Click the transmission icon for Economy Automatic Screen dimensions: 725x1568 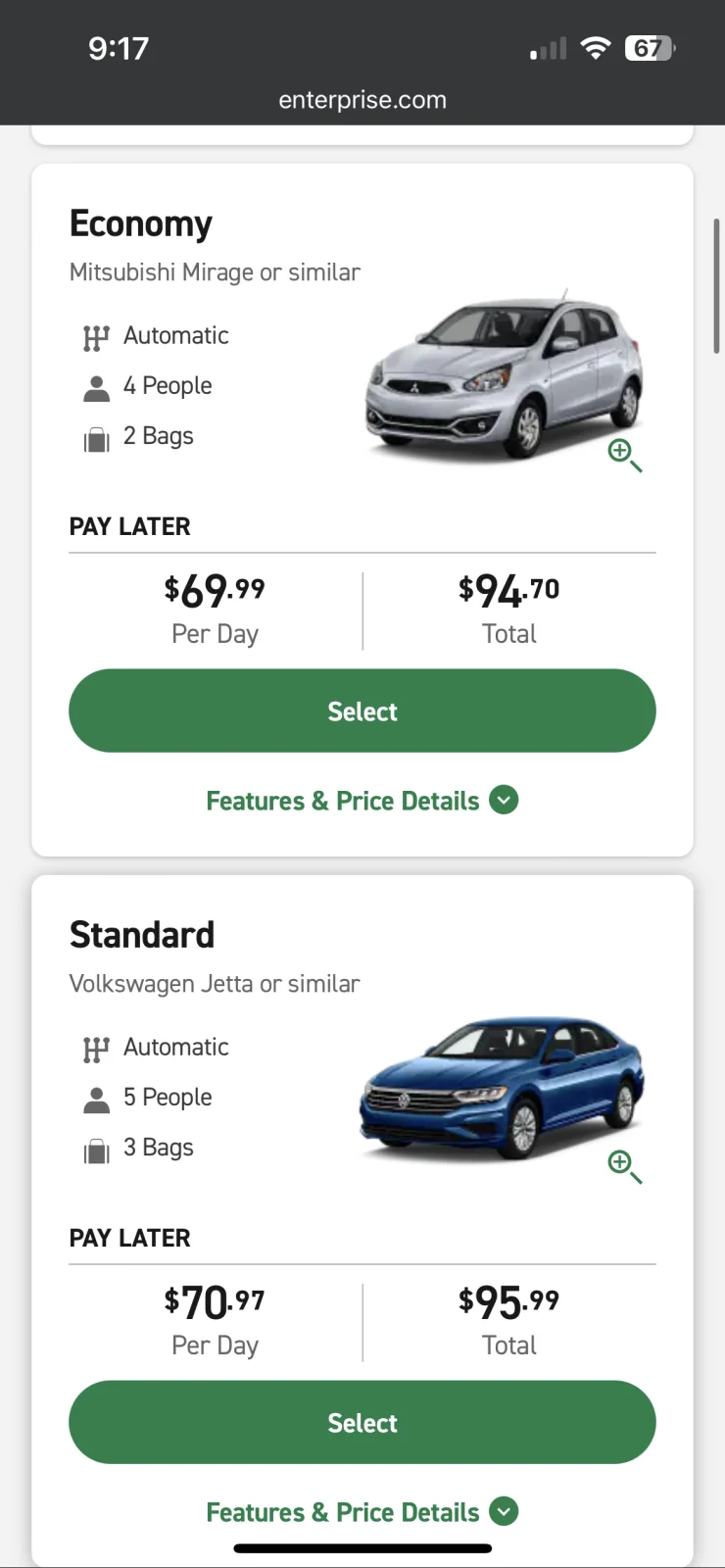[x=96, y=335]
